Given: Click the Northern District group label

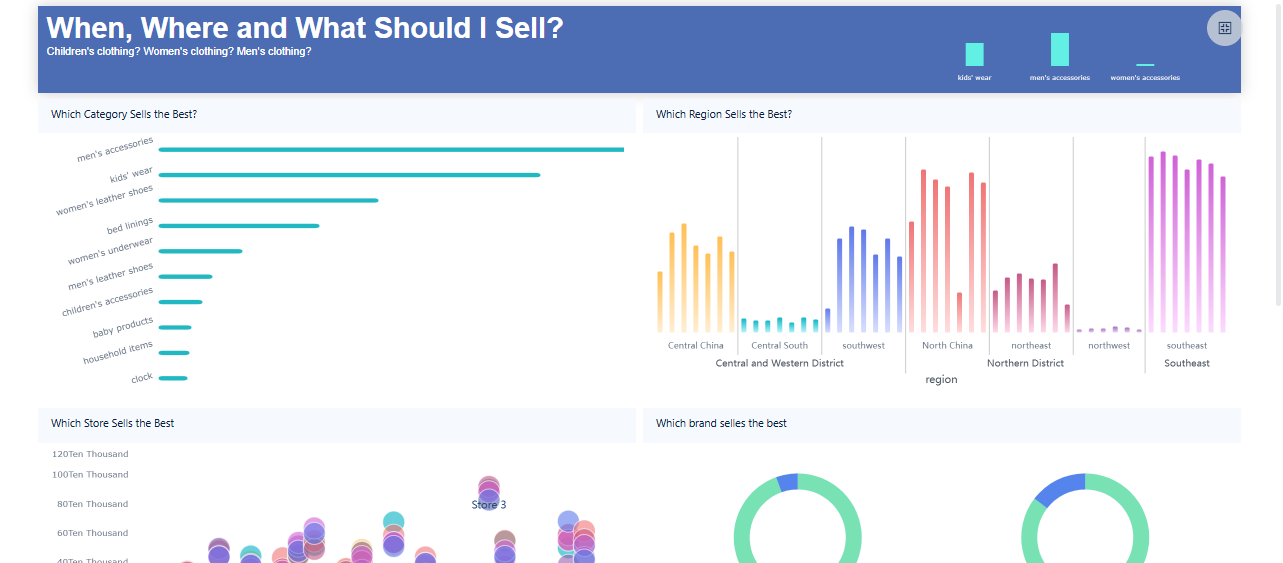Looking at the screenshot, I should click(x=1025, y=363).
